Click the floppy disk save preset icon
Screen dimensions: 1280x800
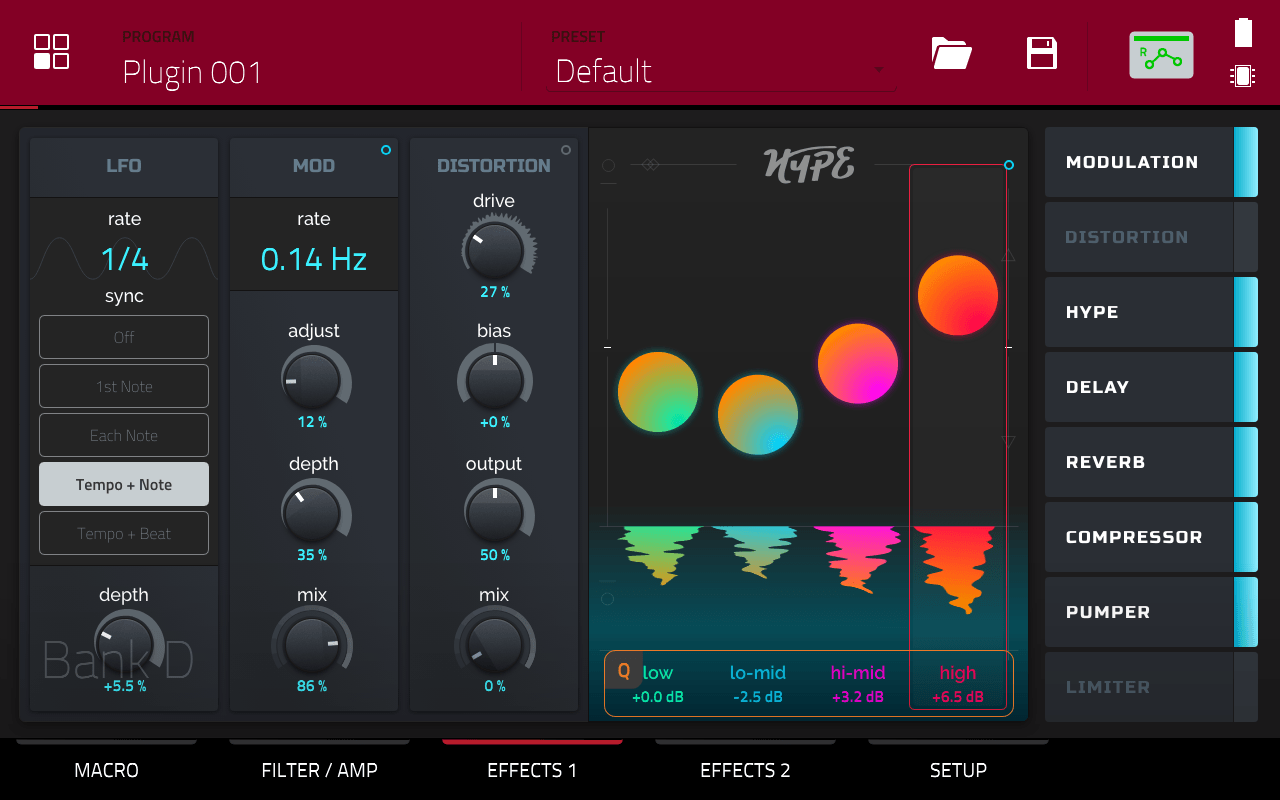(1042, 53)
